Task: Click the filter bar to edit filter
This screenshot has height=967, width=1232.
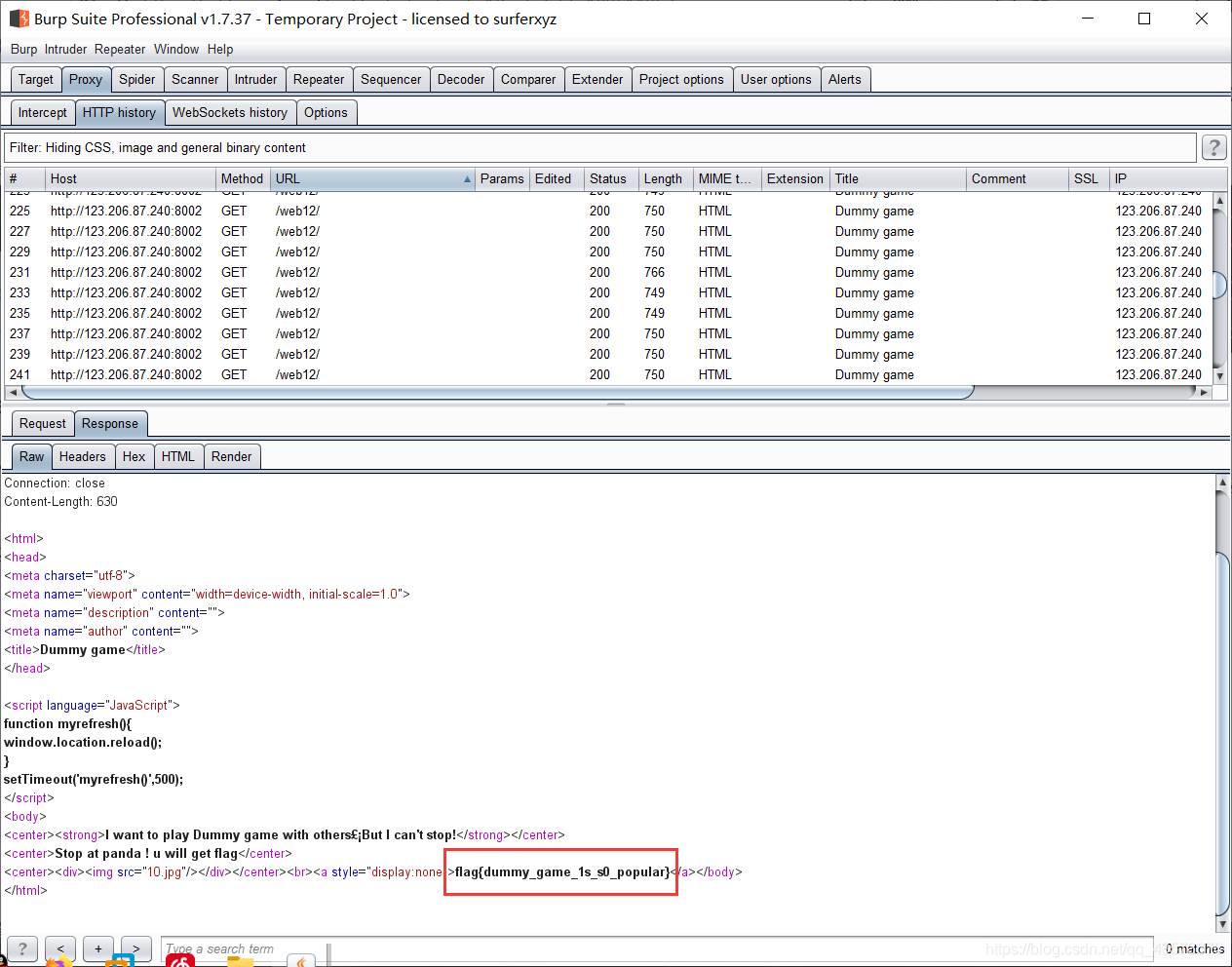Action: [x=600, y=148]
